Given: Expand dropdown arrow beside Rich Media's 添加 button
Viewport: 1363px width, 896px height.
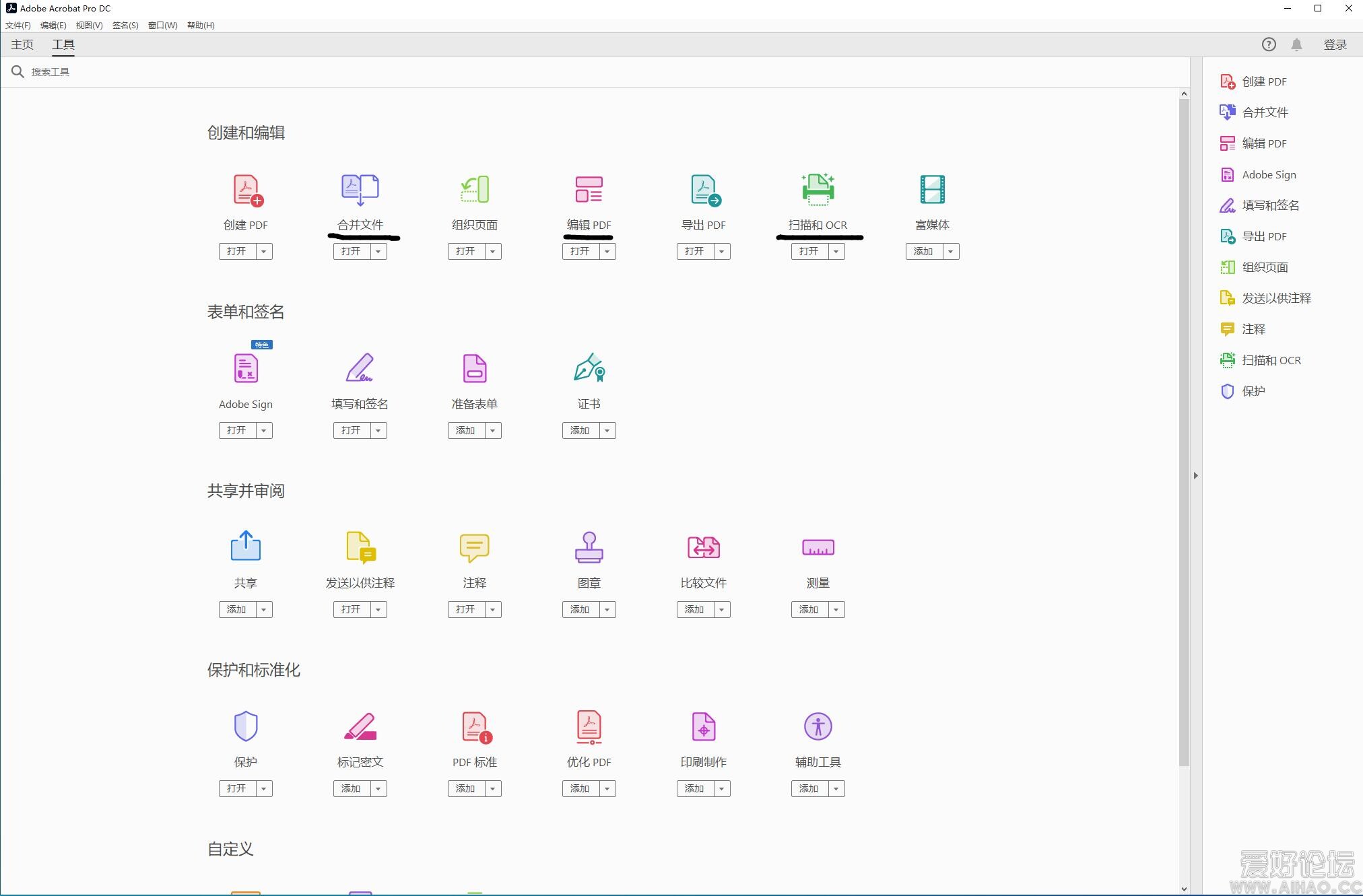Looking at the screenshot, I should (x=950, y=251).
